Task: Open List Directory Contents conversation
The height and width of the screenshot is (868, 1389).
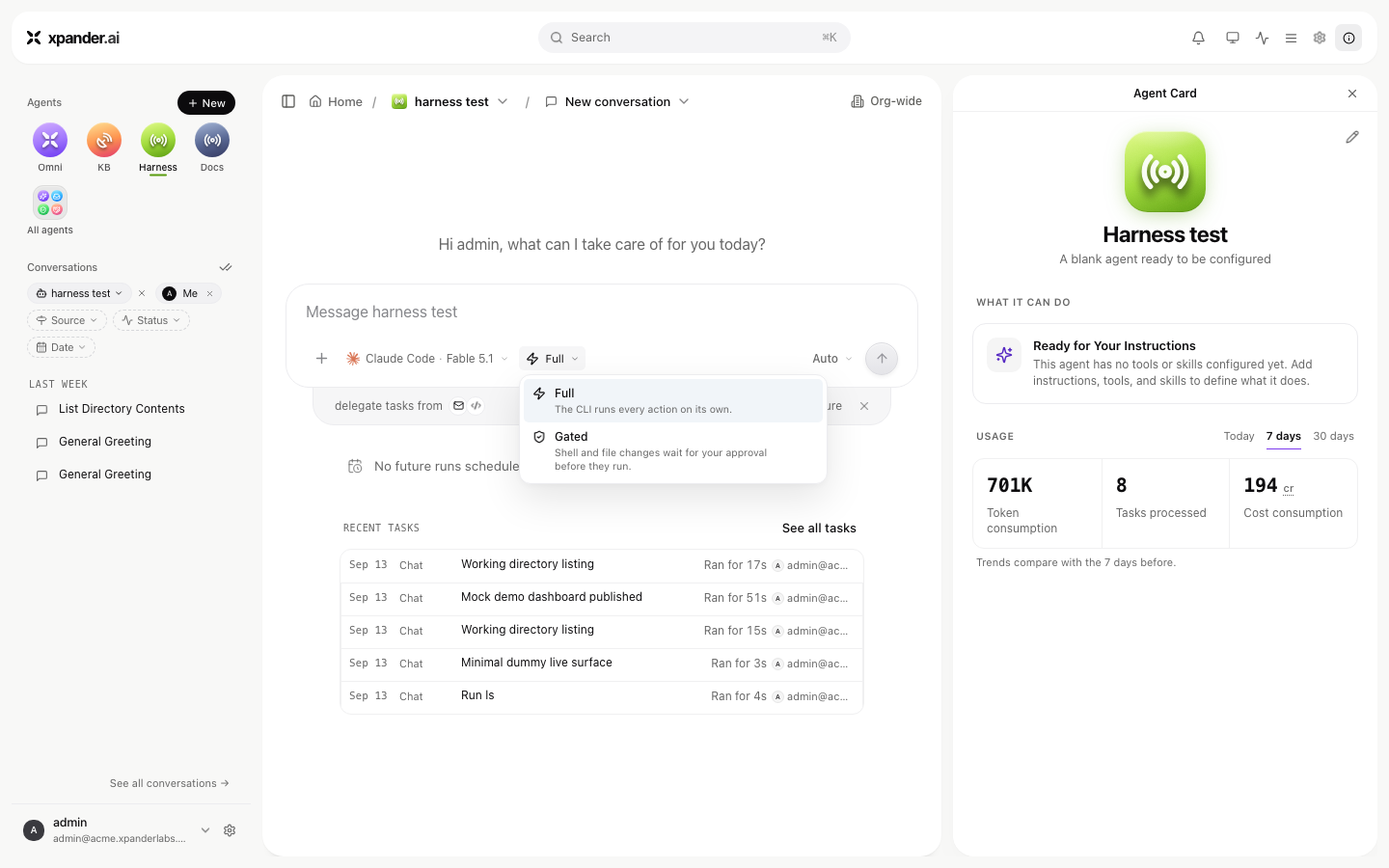Action: (x=131, y=409)
